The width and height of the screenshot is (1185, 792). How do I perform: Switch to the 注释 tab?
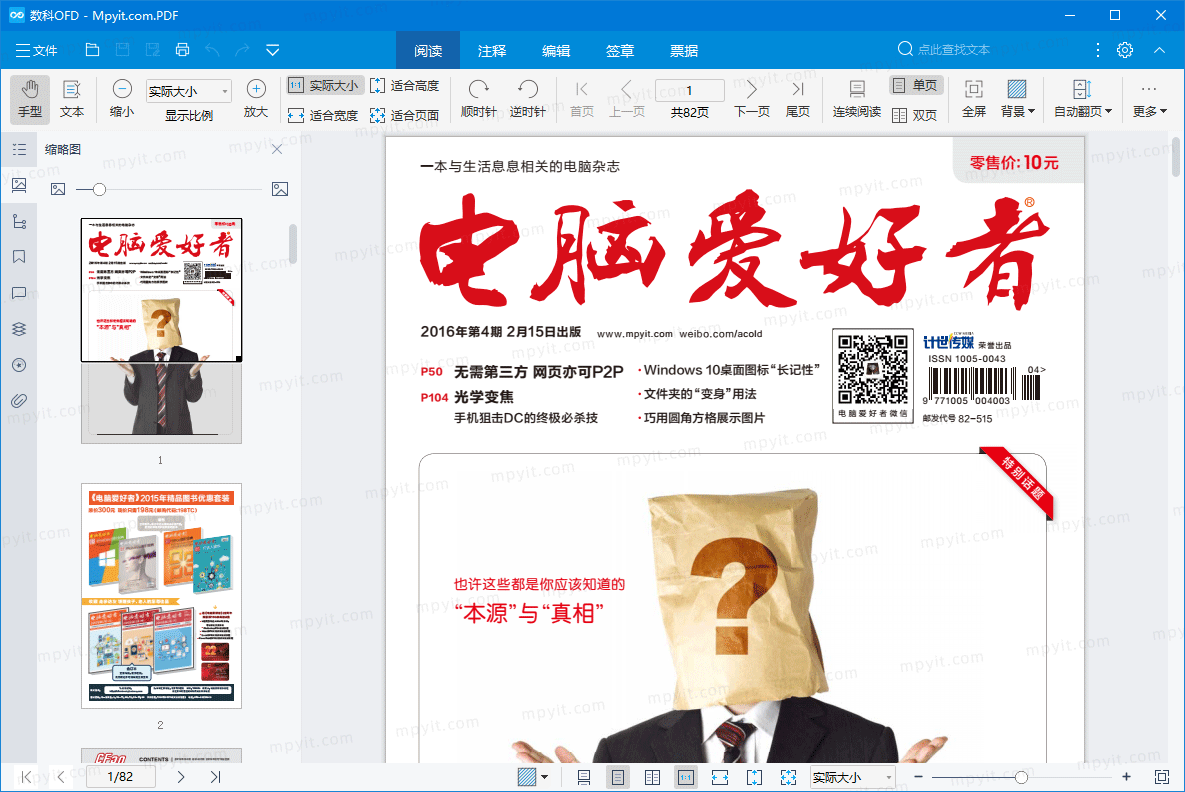pyautogui.click(x=492, y=51)
